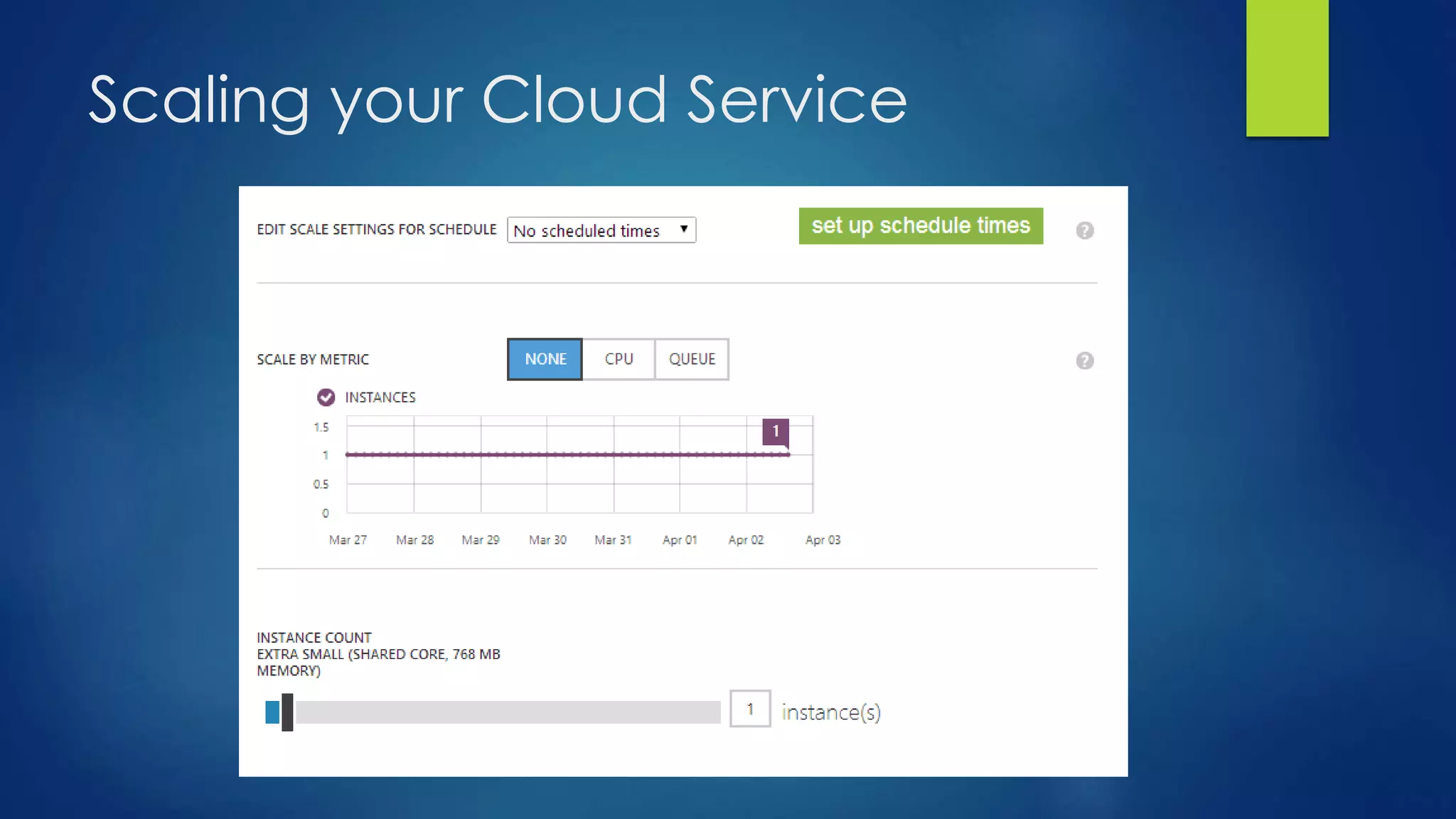Click the Apr 03 axis label

click(x=823, y=540)
